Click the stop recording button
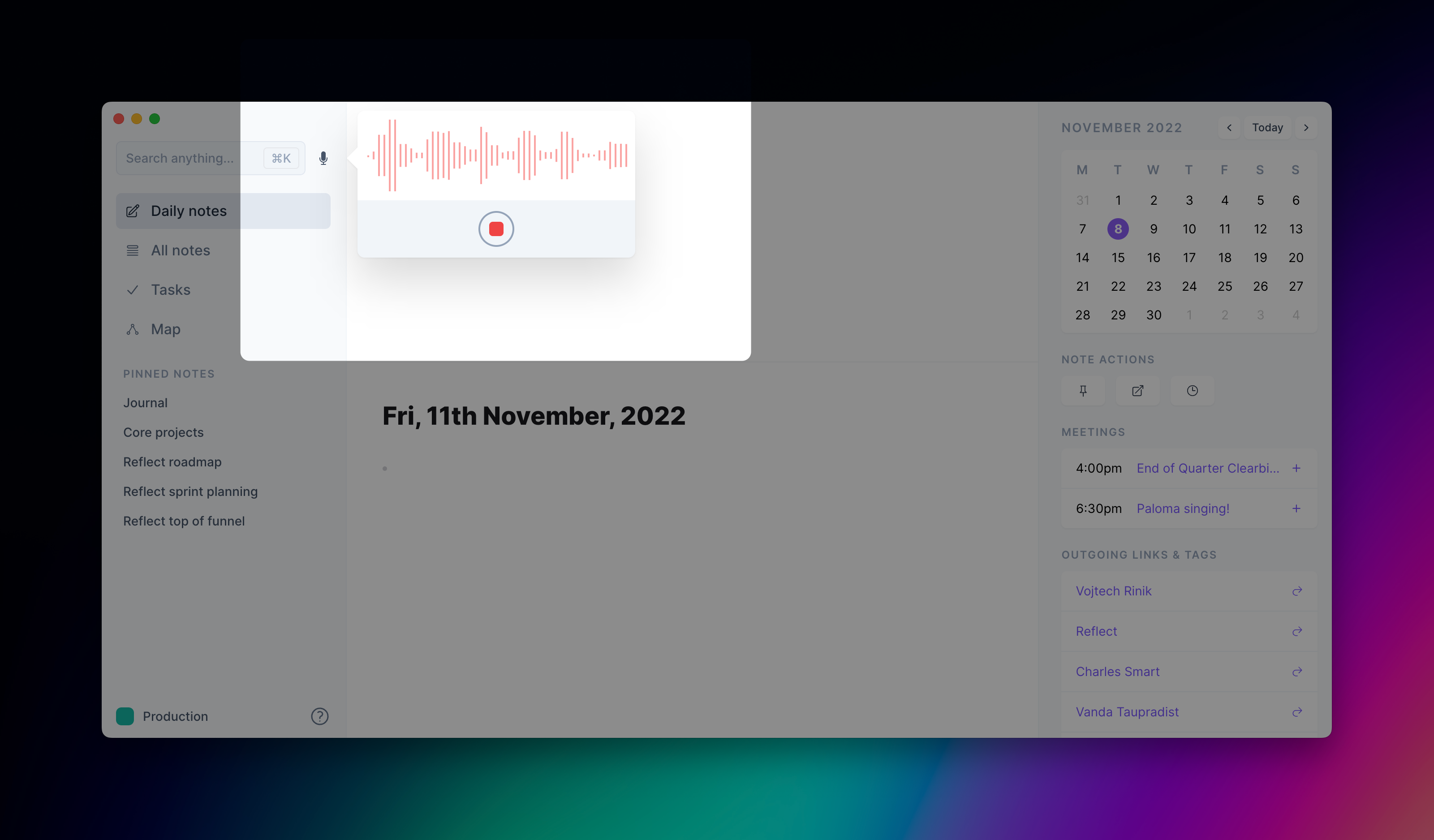Viewport: 1434px width, 840px height. (496, 229)
